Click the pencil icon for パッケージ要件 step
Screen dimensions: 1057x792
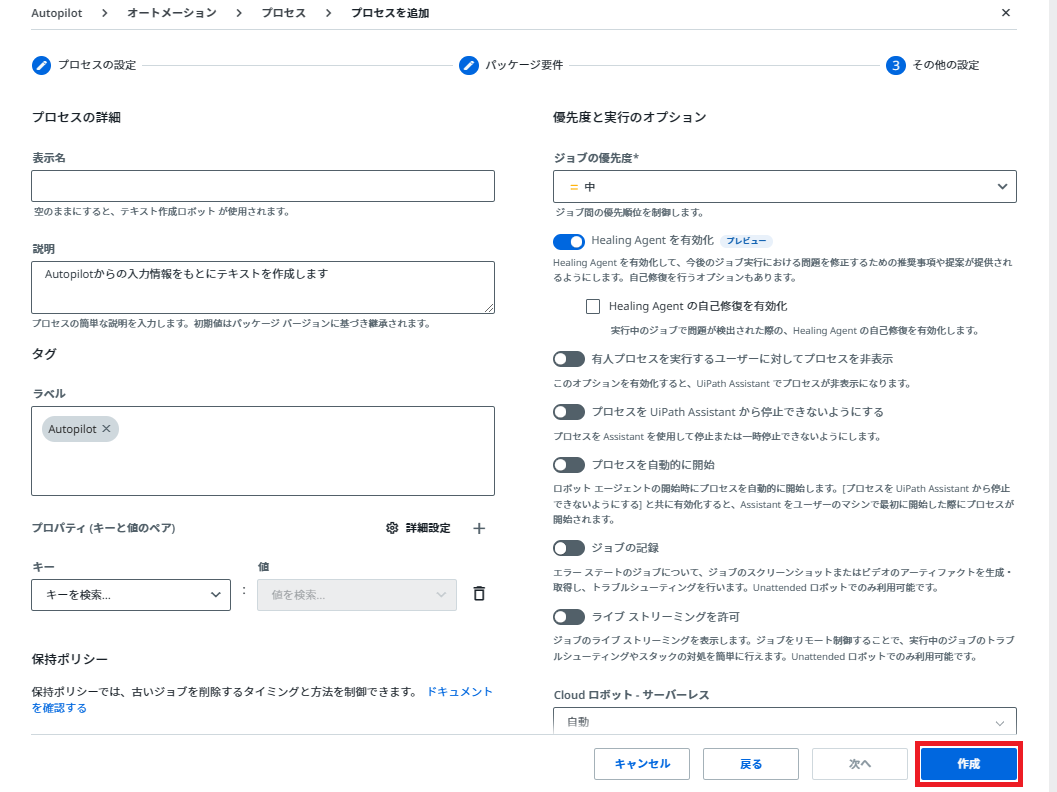click(469, 65)
